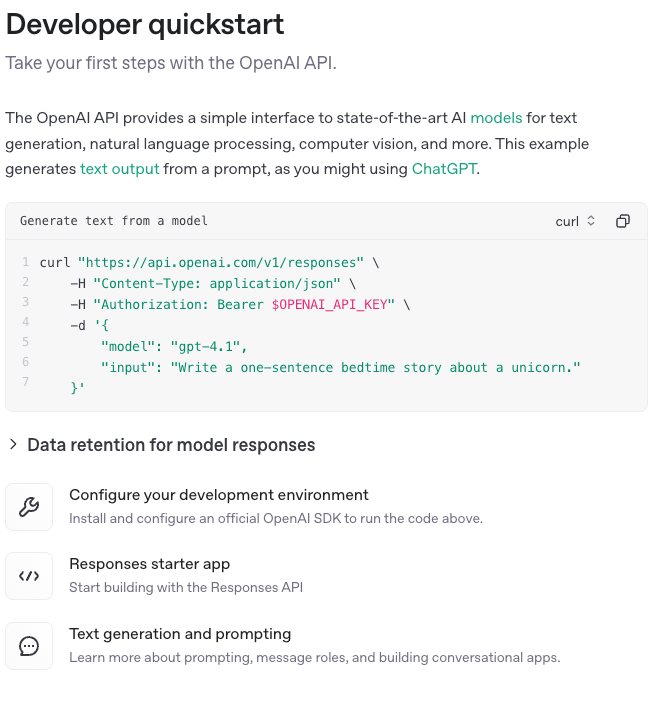Click the api.openai.com/v1/responses URL string
The width and height of the screenshot is (668, 701).
coord(221,262)
